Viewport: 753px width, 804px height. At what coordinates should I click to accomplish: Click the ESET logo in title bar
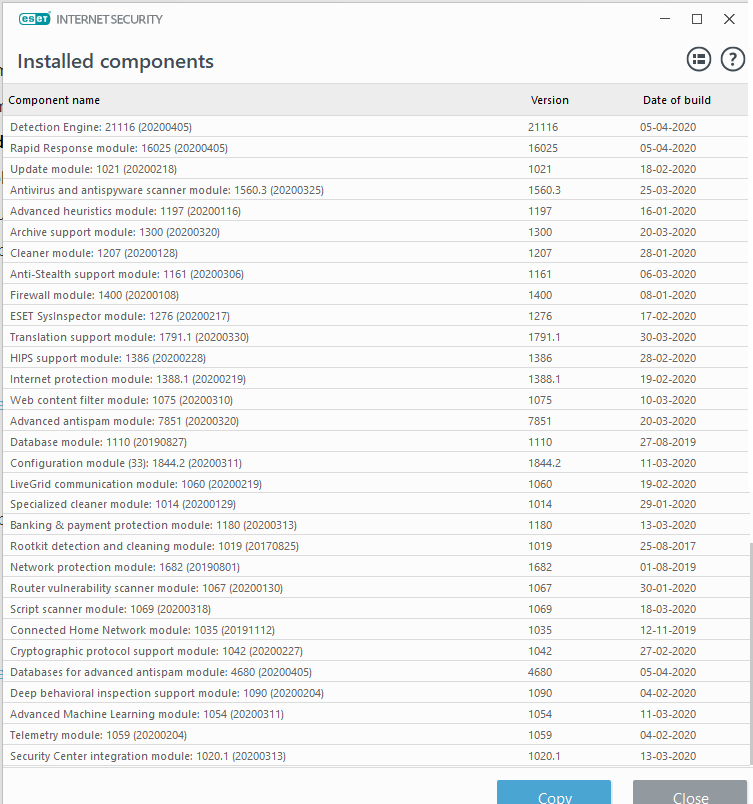(x=34, y=19)
